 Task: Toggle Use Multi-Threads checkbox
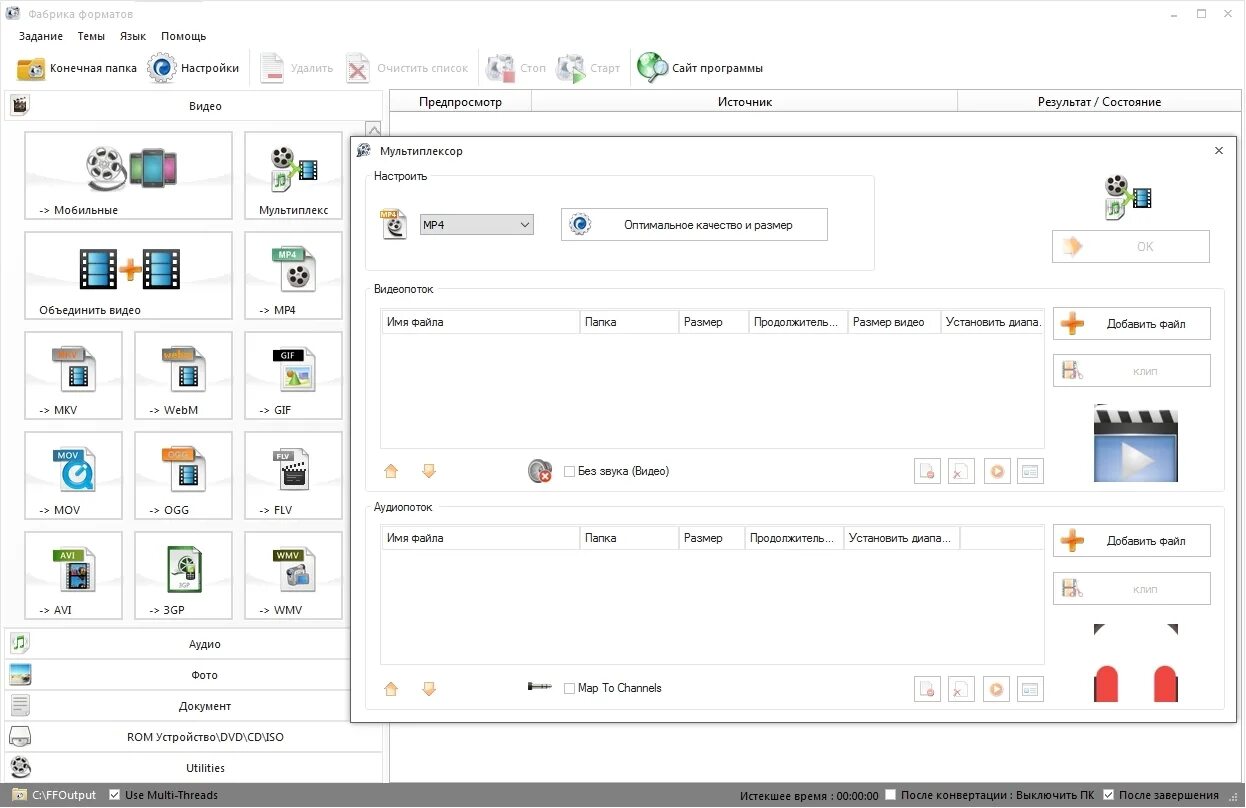115,796
